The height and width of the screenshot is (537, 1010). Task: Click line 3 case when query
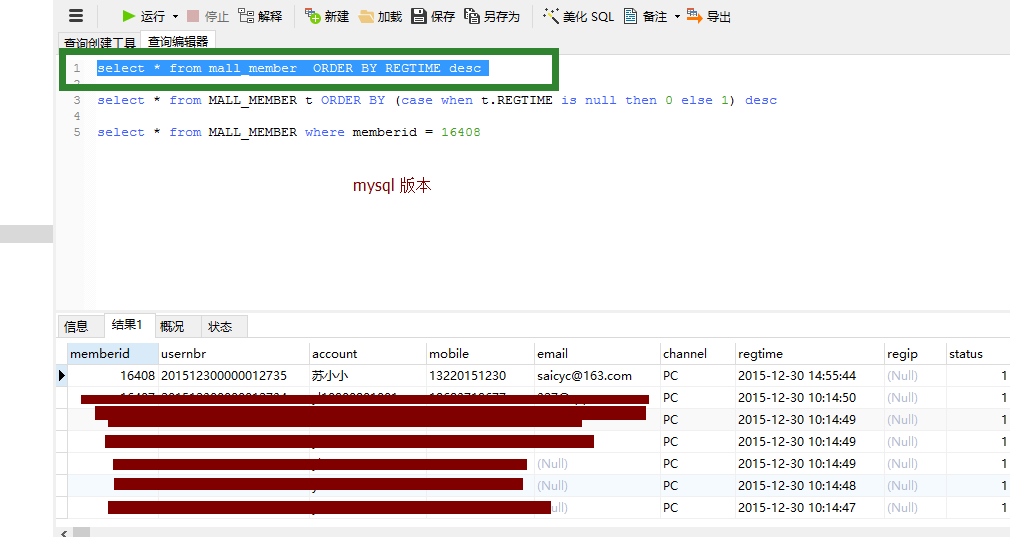[x=437, y=100]
